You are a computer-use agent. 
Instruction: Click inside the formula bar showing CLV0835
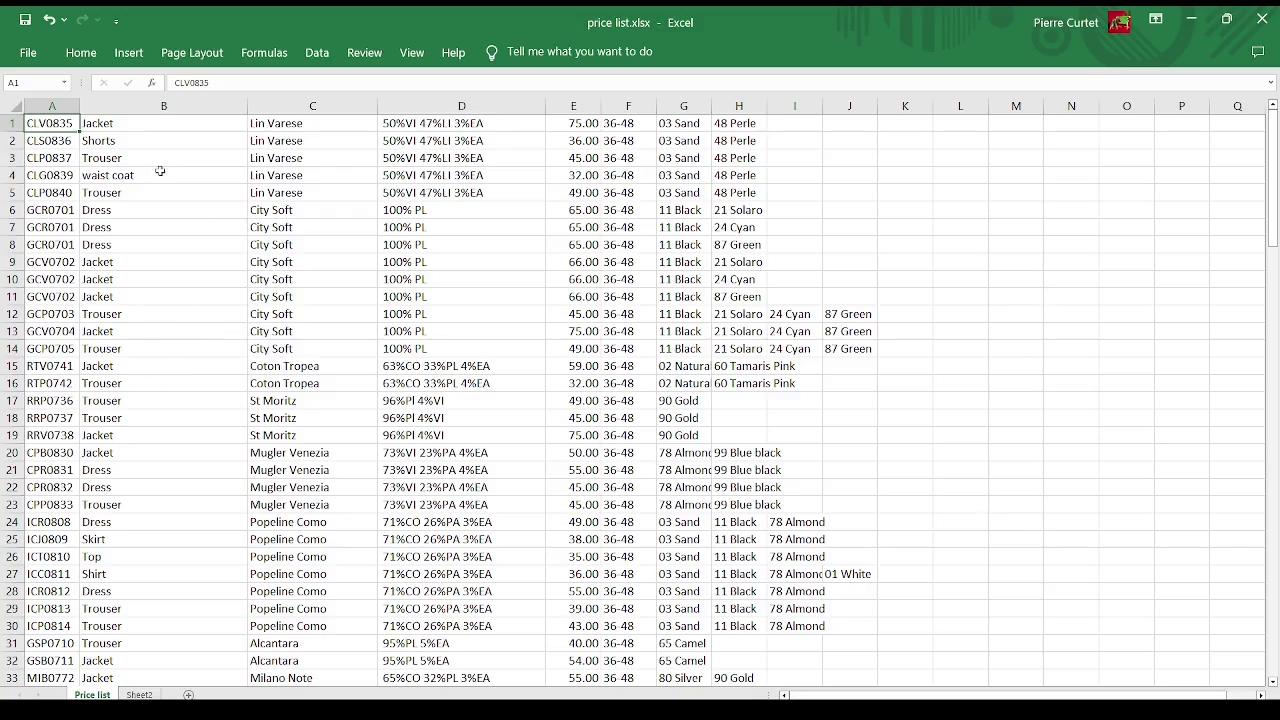[300, 83]
